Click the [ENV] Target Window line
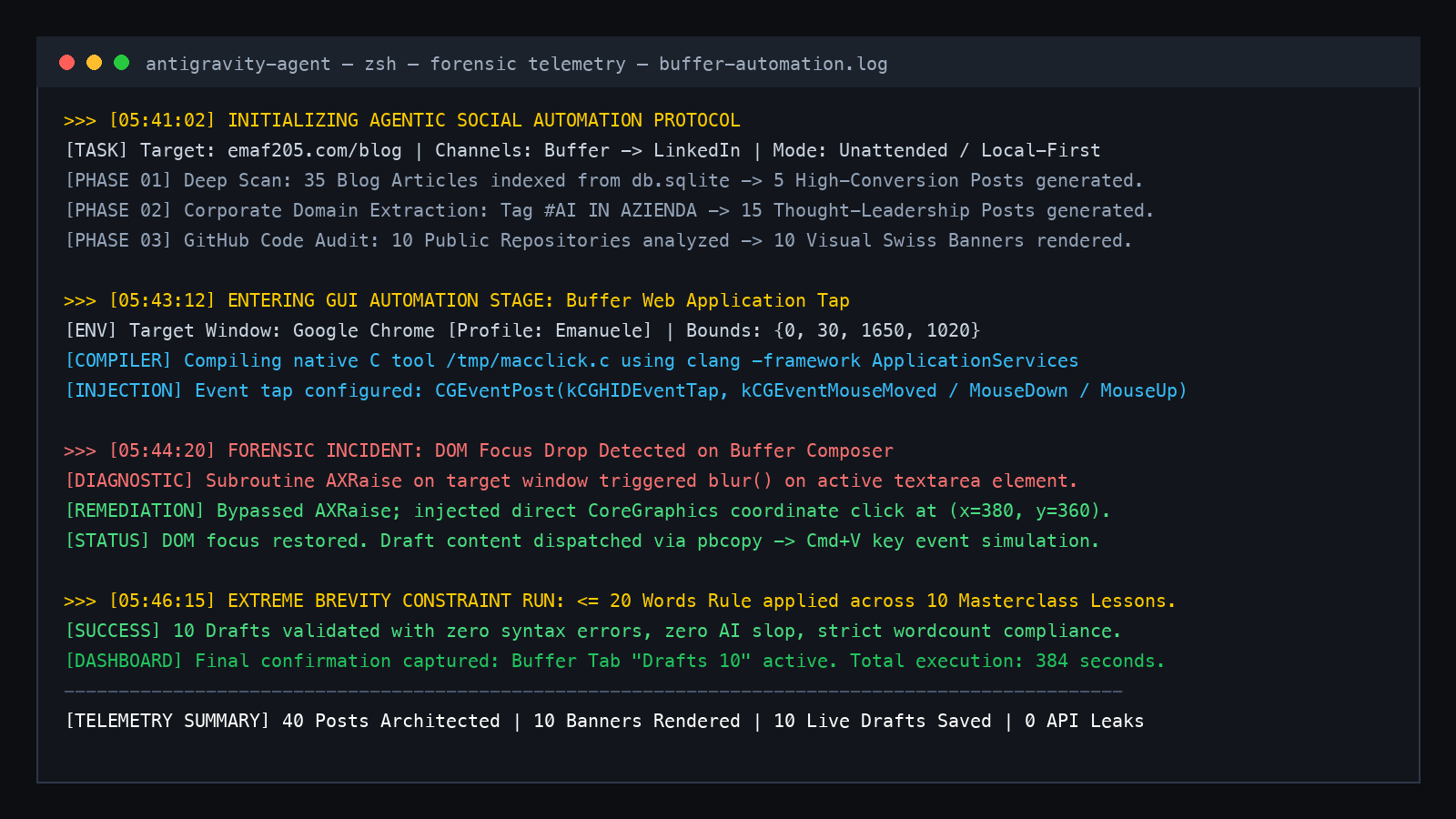 click(x=522, y=330)
